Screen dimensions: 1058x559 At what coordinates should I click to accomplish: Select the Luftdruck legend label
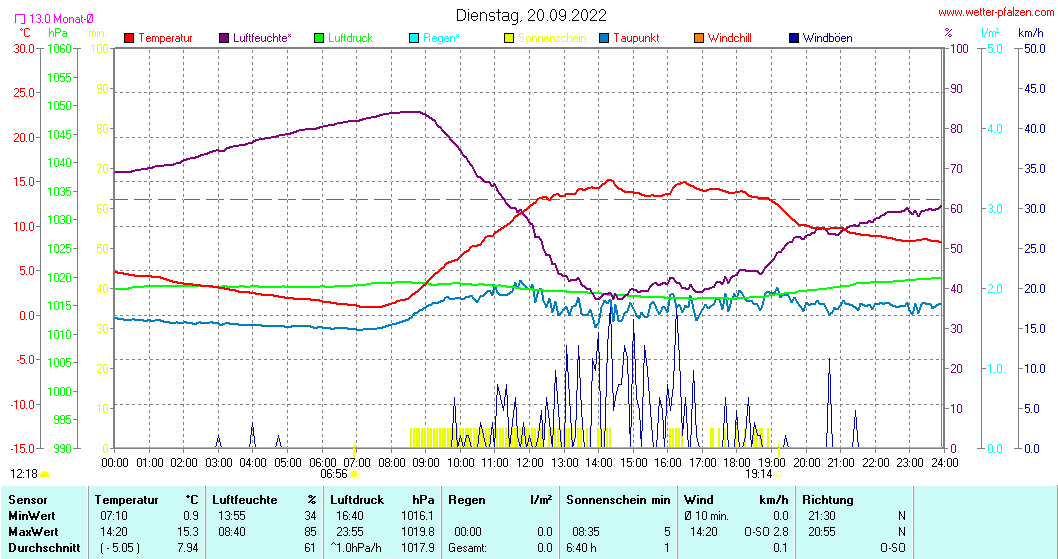tap(350, 38)
